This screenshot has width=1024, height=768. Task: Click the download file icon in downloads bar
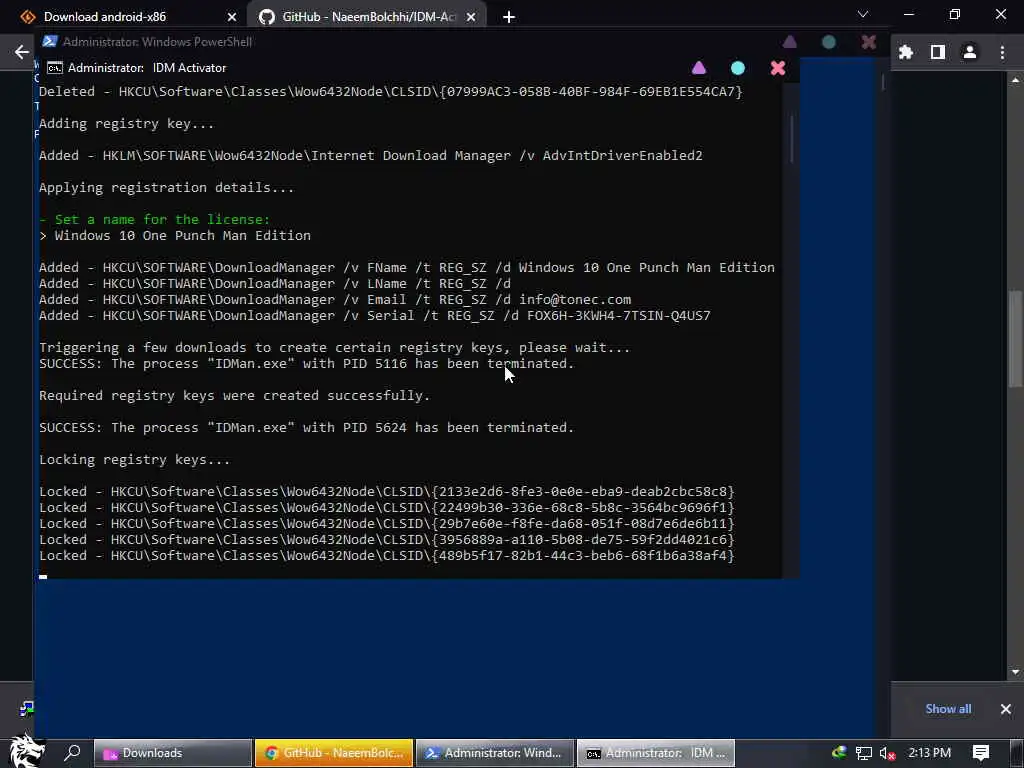click(x=27, y=709)
